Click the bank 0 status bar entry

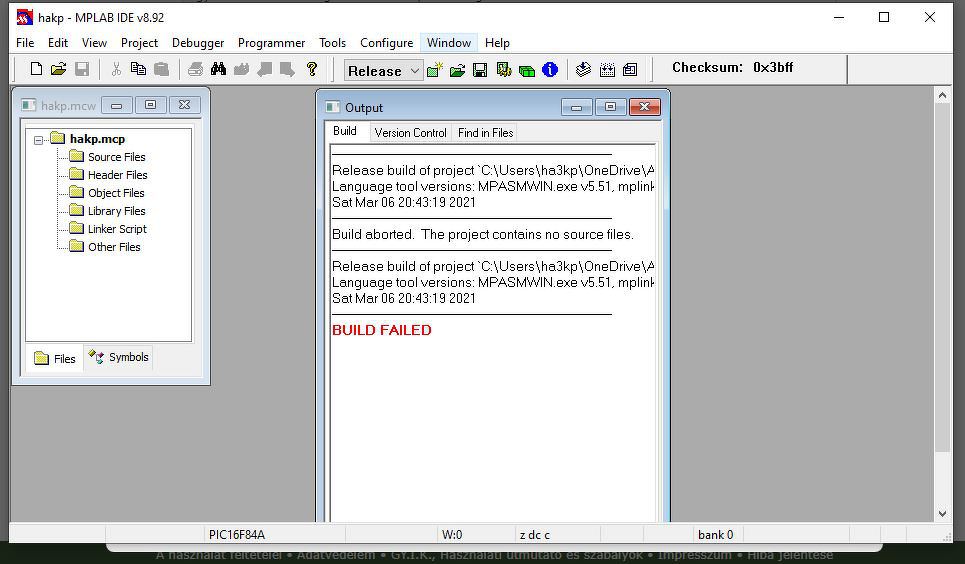(715, 534)
